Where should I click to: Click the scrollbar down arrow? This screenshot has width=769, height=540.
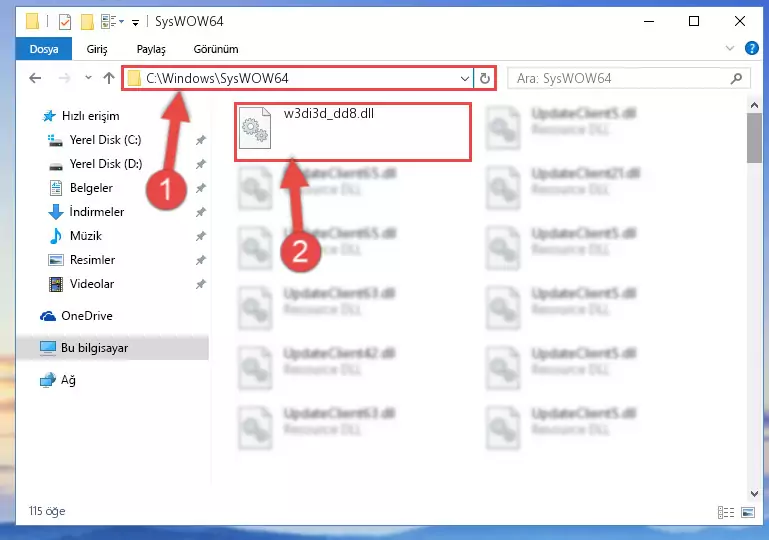[754, 493]
